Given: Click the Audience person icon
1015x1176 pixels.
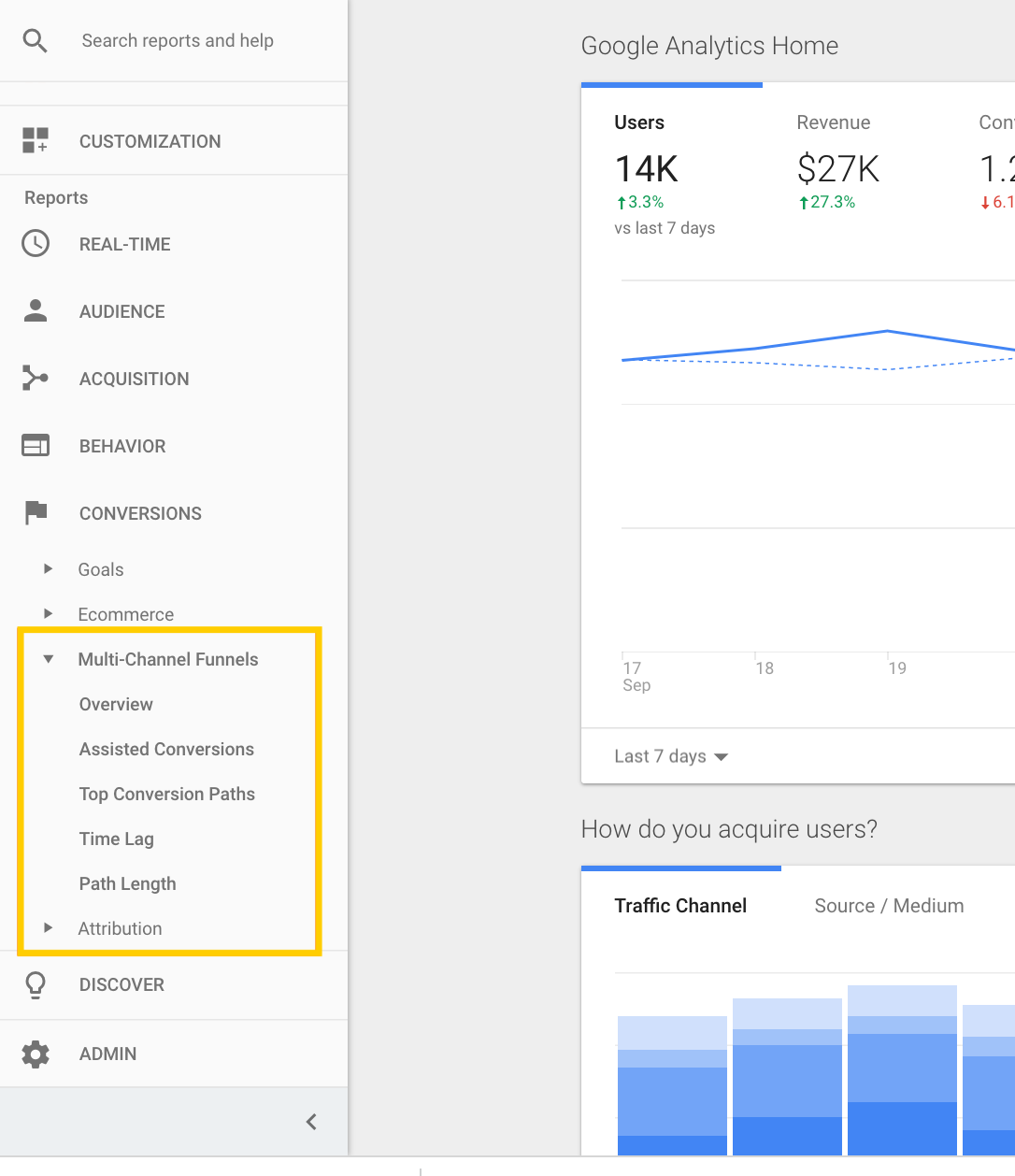Looking at the screenshot, I should click(x=36, y=310).
